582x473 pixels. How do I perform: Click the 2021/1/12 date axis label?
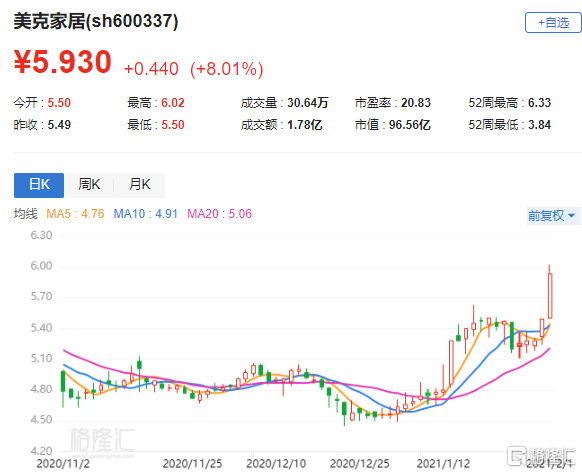click(443, 464)
